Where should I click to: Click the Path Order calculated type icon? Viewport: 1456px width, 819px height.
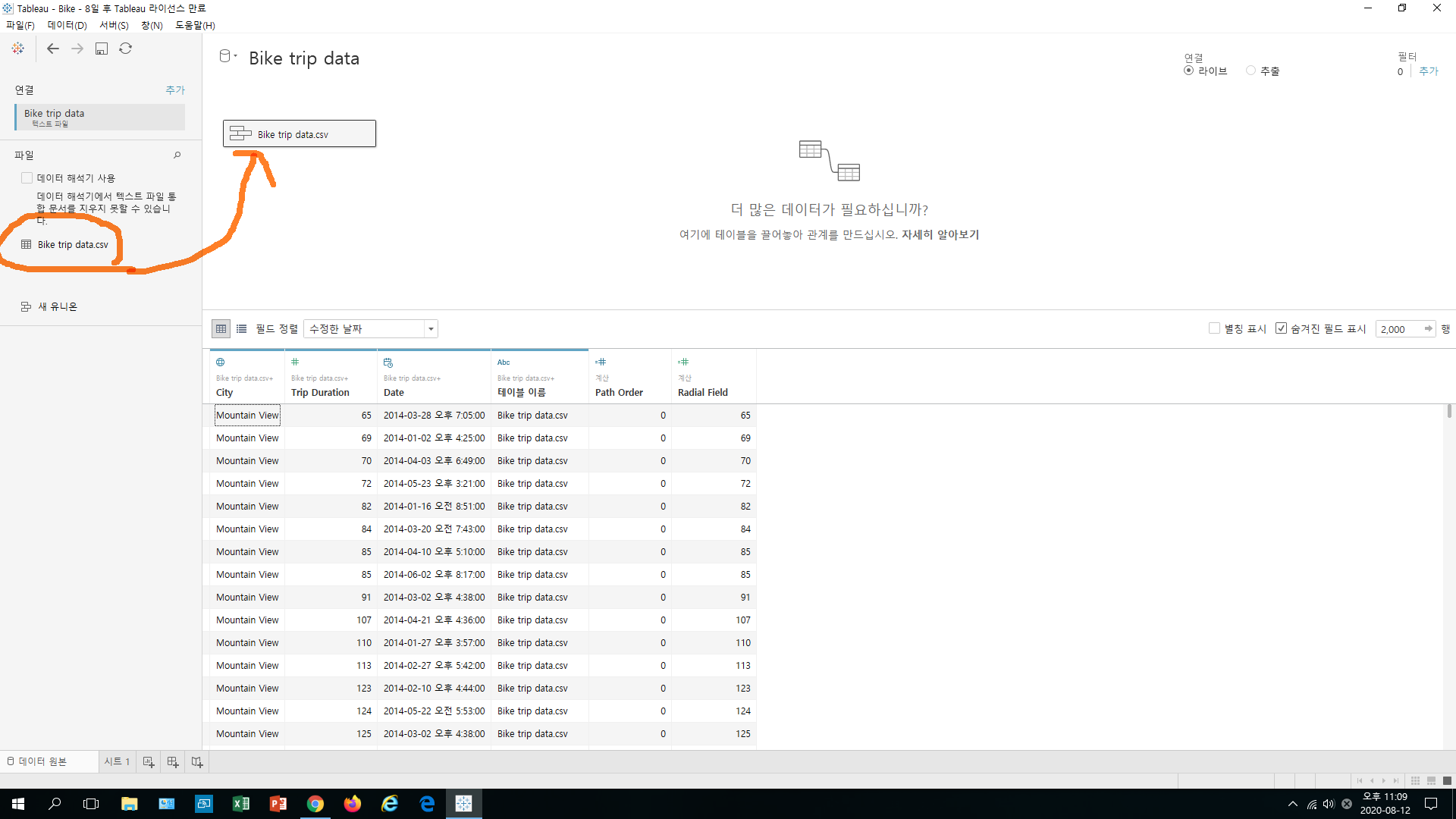[x=601, y=362]
